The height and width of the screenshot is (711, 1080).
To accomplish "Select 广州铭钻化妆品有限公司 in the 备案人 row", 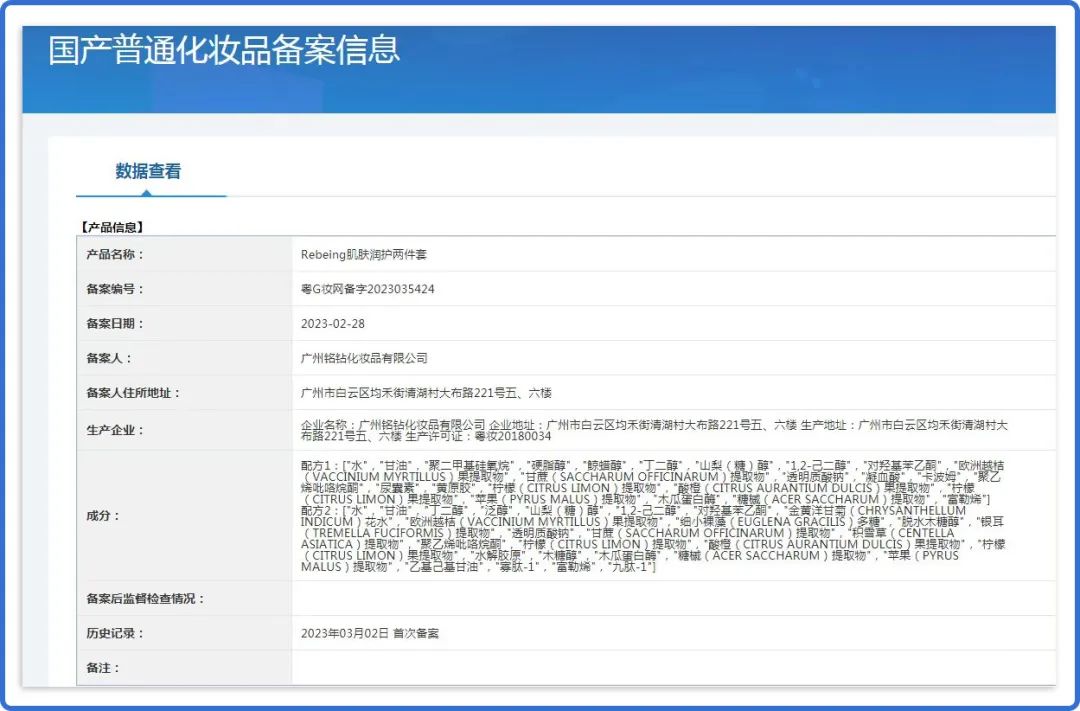I will 364,358.
